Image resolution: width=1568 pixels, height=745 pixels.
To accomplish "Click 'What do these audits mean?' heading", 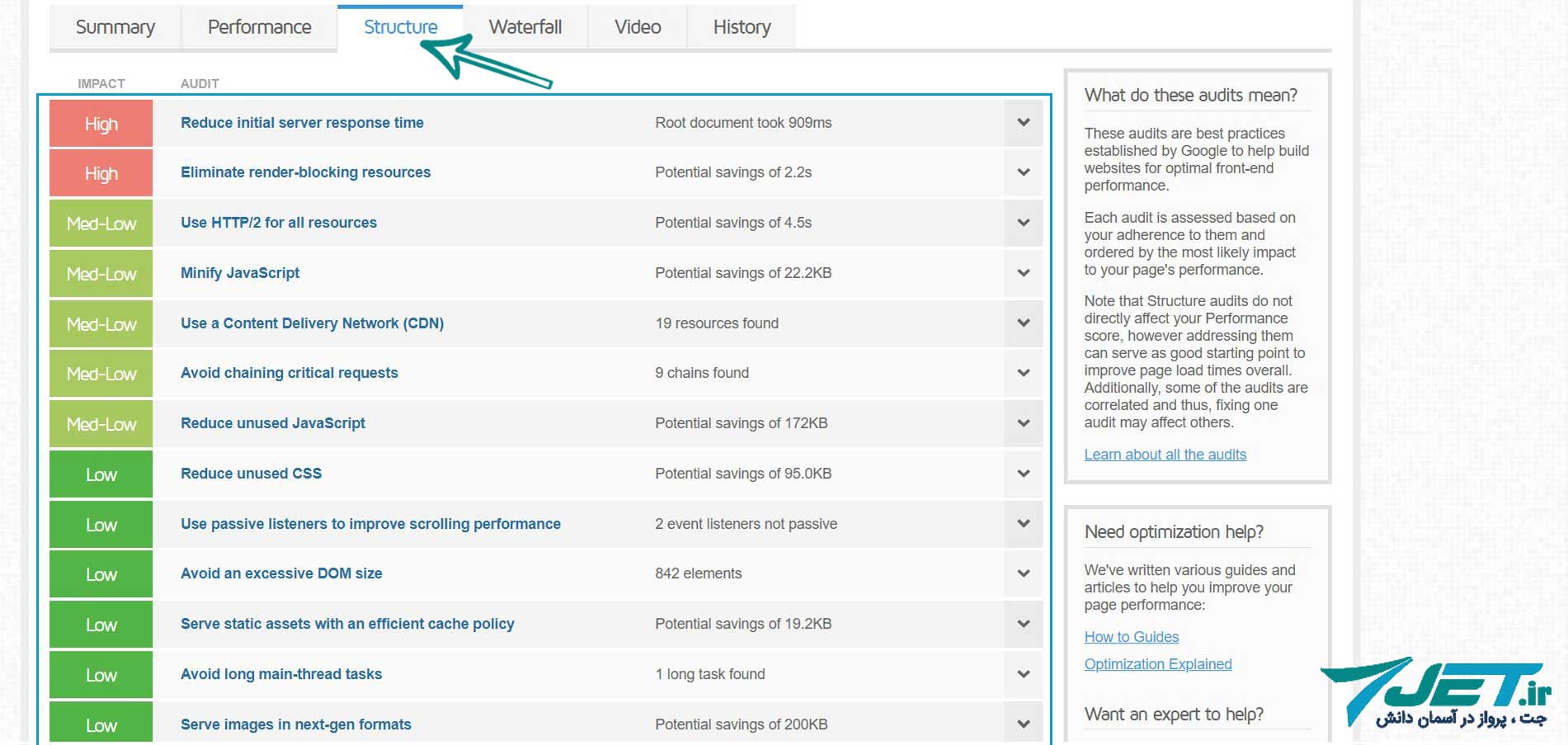I will coord(1190,95).
